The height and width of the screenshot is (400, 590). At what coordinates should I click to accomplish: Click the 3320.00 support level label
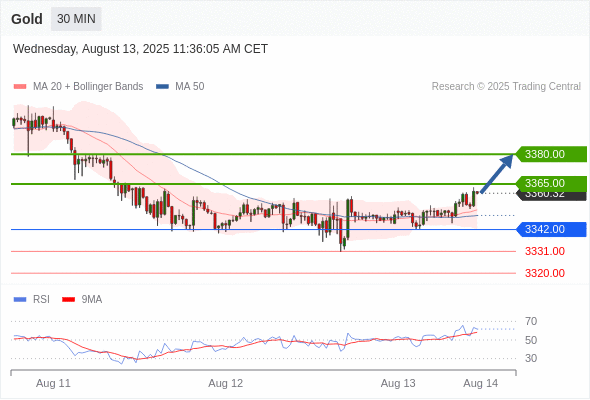click(x=545, y=273)
